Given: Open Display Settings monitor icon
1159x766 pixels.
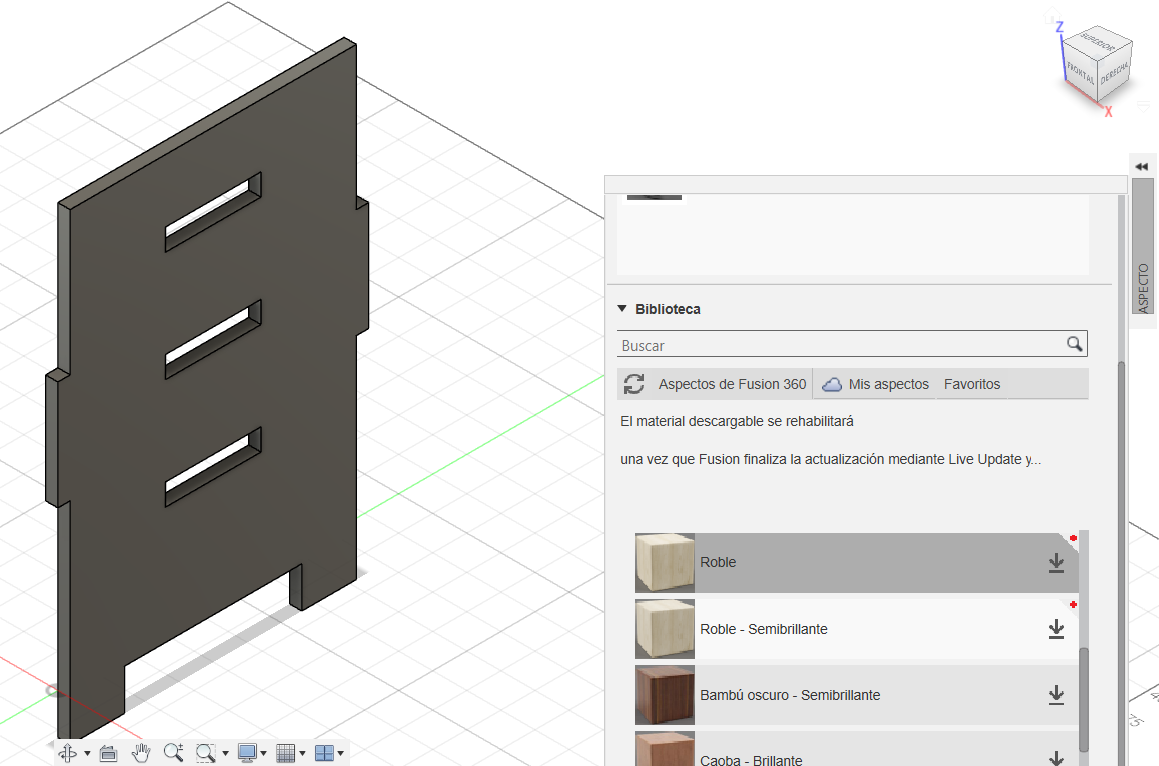Looking at the screenshot, I should (247, 753).
